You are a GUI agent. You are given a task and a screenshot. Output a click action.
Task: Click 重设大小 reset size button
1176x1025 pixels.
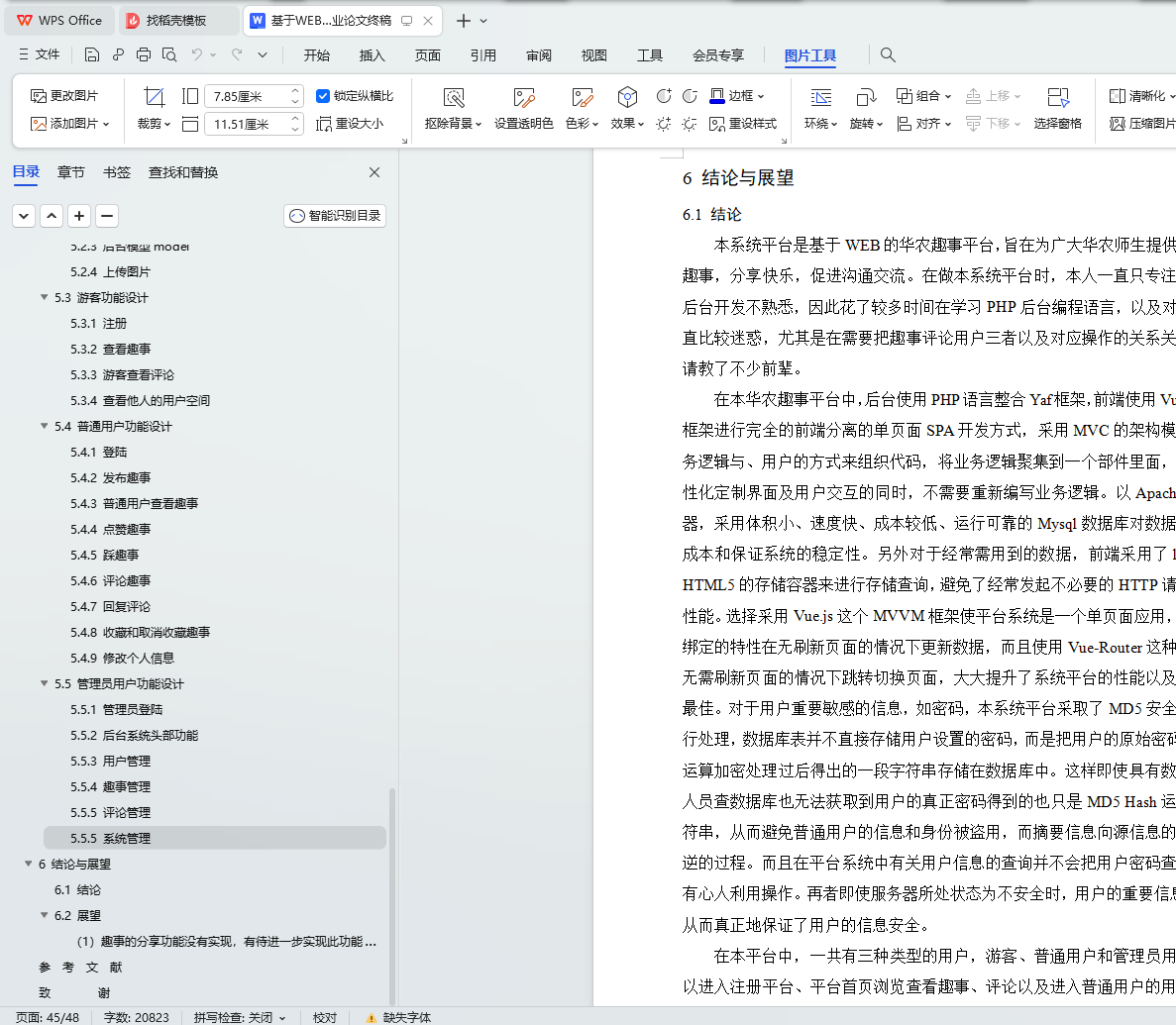coord(351,124)
